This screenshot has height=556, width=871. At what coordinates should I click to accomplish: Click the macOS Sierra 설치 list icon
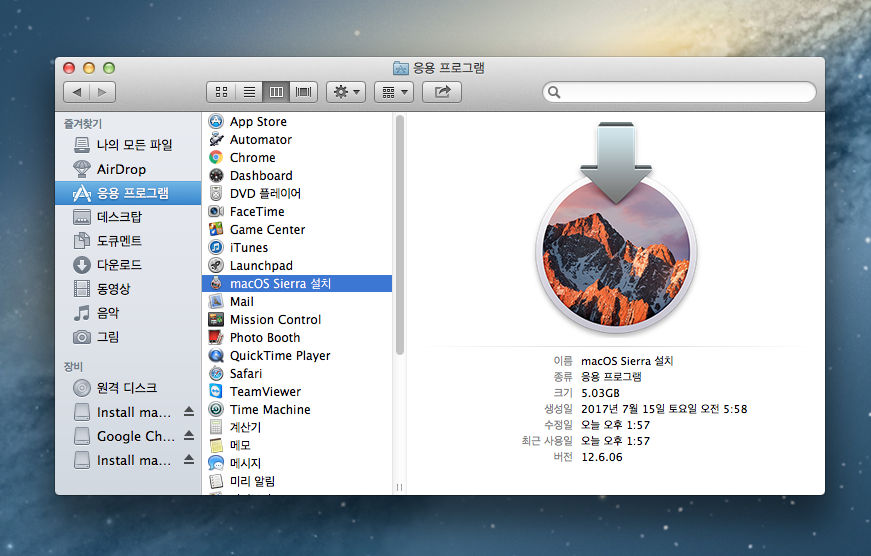[x=216, y=283]
